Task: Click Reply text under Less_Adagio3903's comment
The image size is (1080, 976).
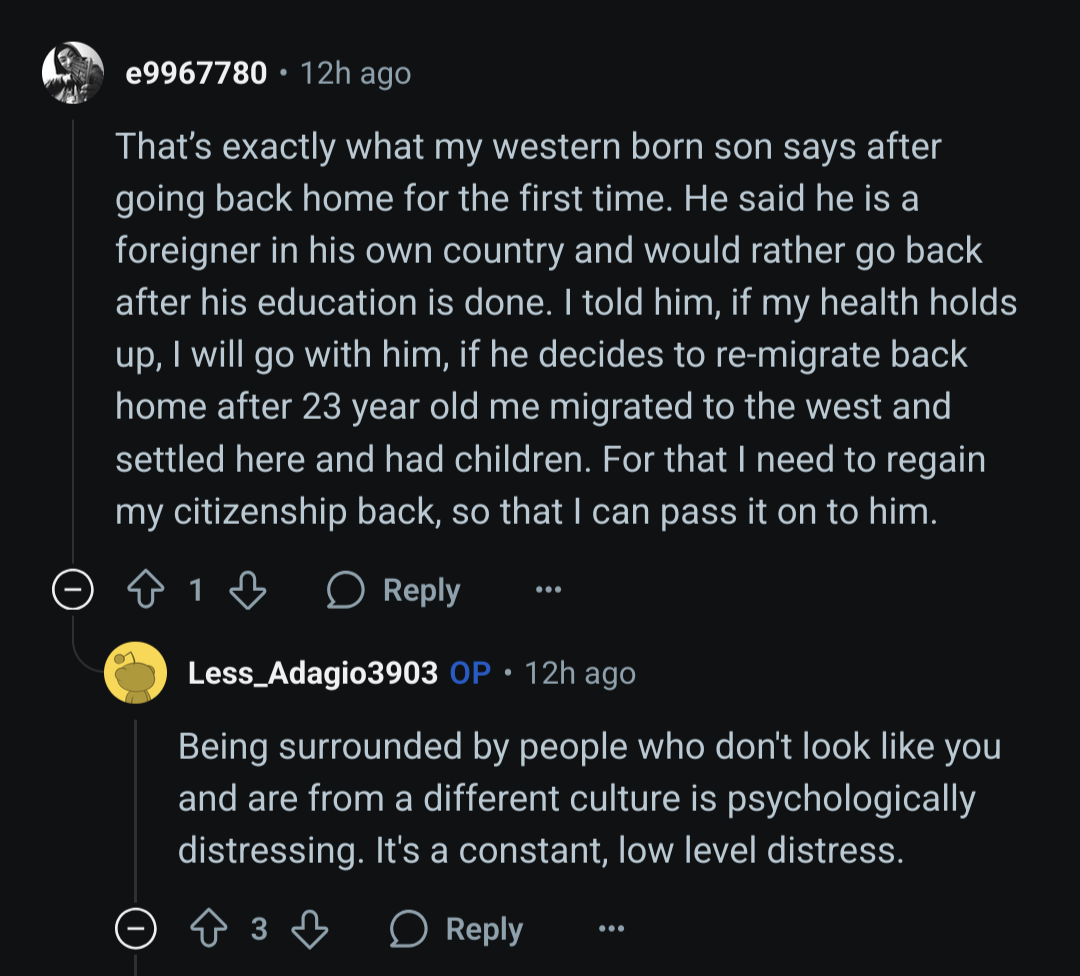Action: point(484,929)
